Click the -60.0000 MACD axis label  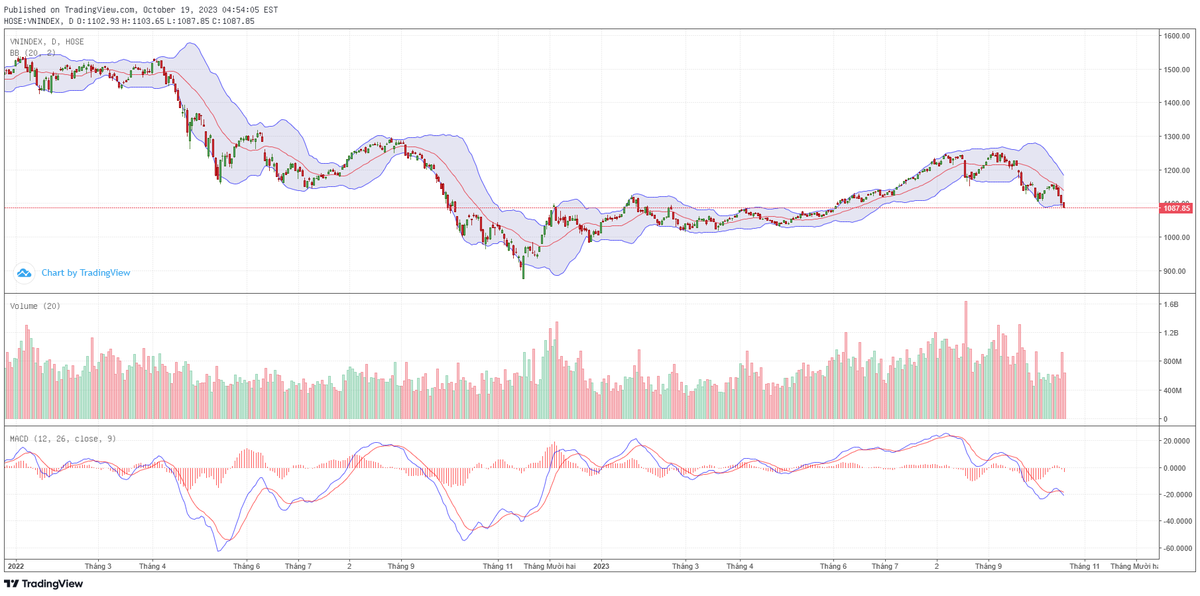(x=1177, y=548)
